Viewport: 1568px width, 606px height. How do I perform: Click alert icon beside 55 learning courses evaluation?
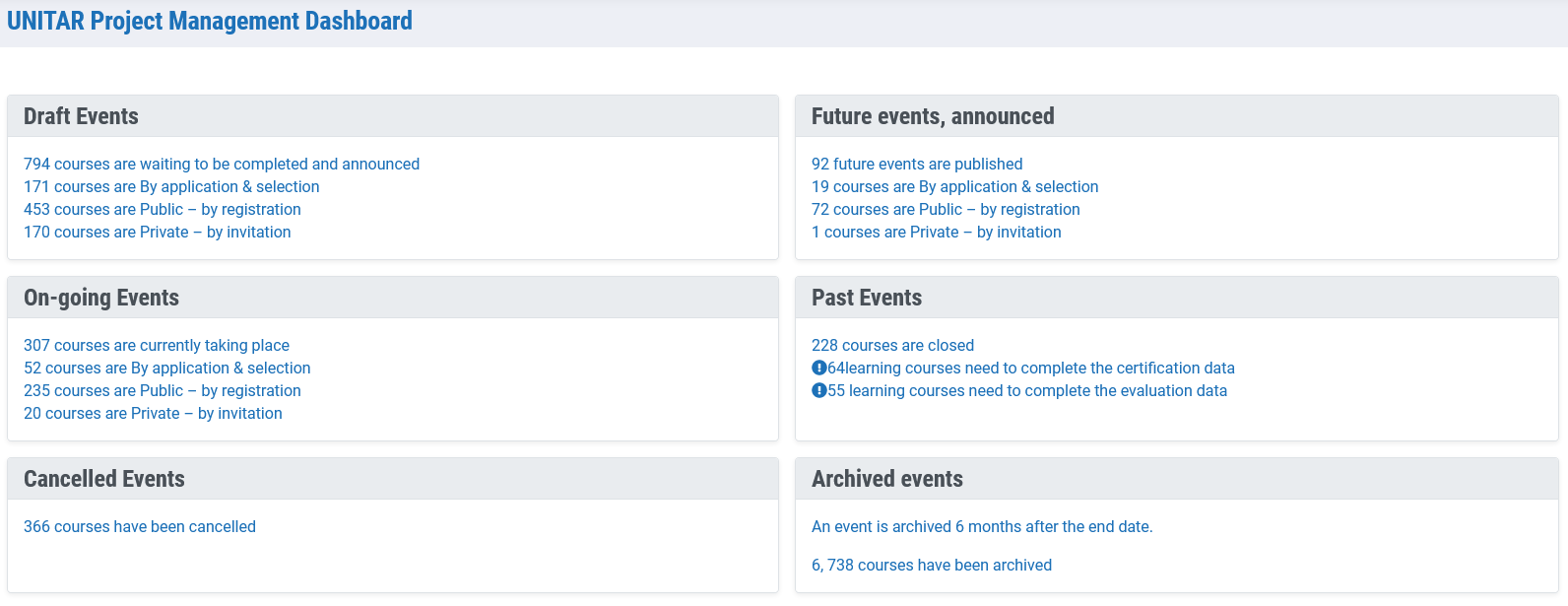point(818,390)
